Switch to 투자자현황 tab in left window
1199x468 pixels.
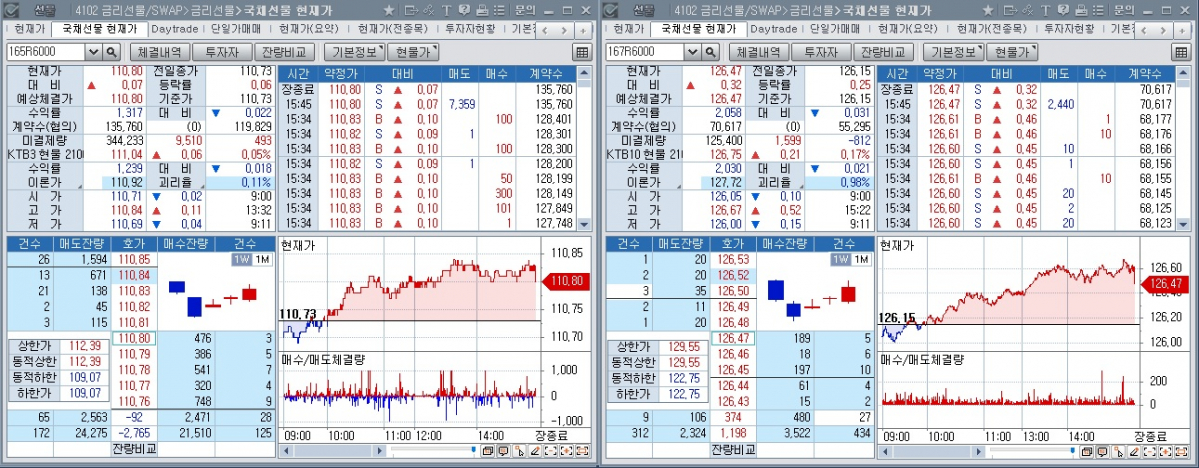[470, 29]
